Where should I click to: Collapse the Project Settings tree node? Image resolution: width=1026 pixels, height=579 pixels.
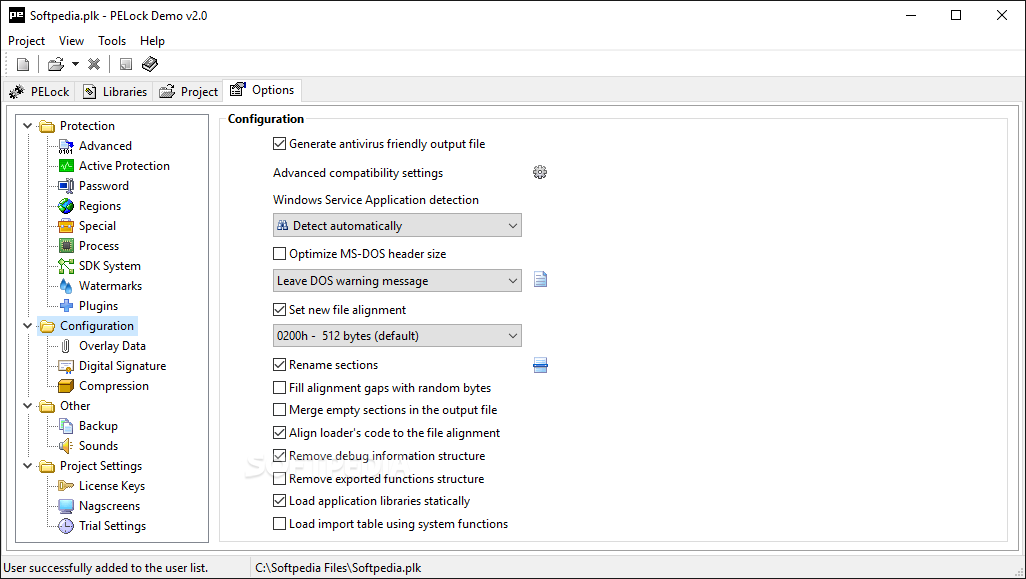click(x=27, y=466)
